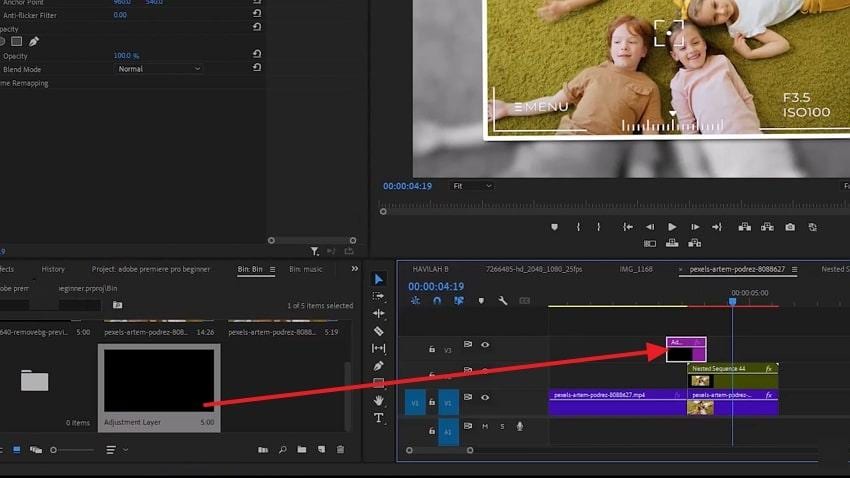Open the pexels-artem-podrez sequence panel menu

pos(794,269)
